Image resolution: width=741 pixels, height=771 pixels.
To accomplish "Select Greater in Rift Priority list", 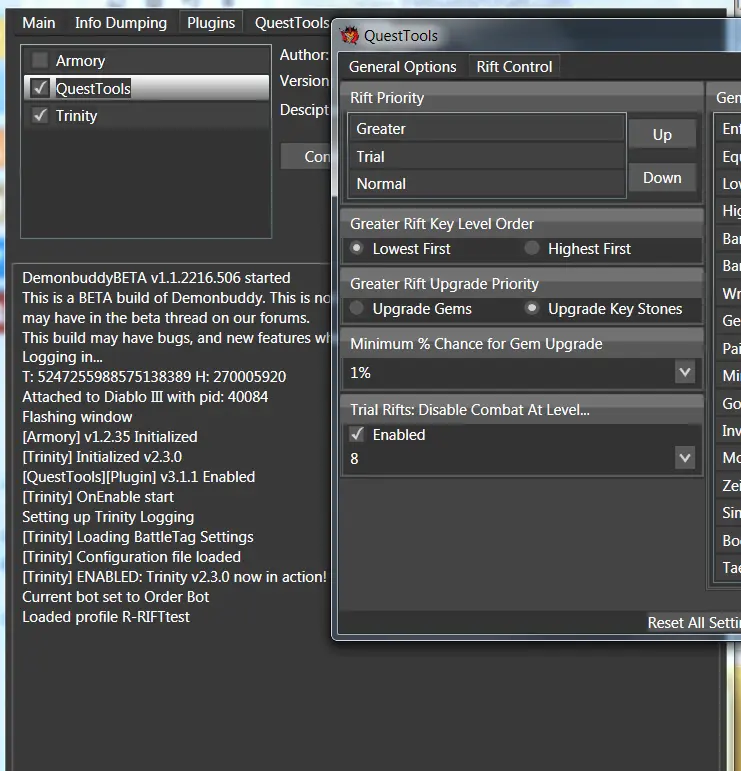I will click(486, 129).
